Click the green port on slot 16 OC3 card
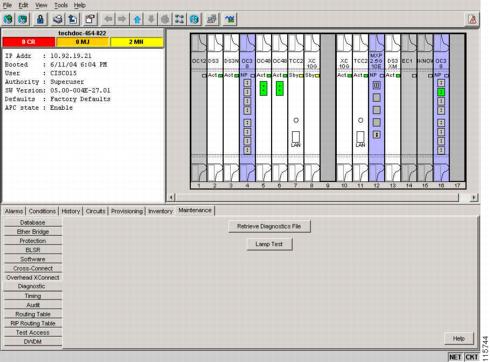The width and height of the screenshot is (490, 362). 441,92
